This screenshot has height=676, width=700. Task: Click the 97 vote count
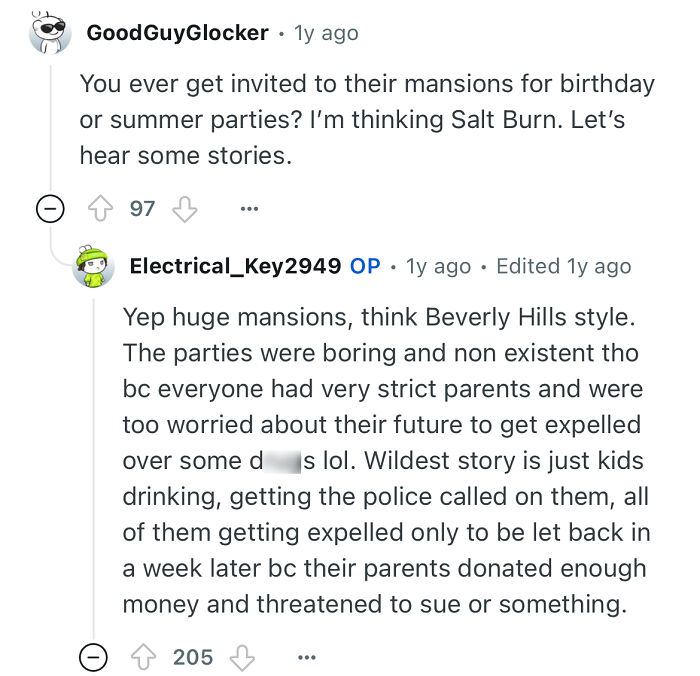[143, 208]
